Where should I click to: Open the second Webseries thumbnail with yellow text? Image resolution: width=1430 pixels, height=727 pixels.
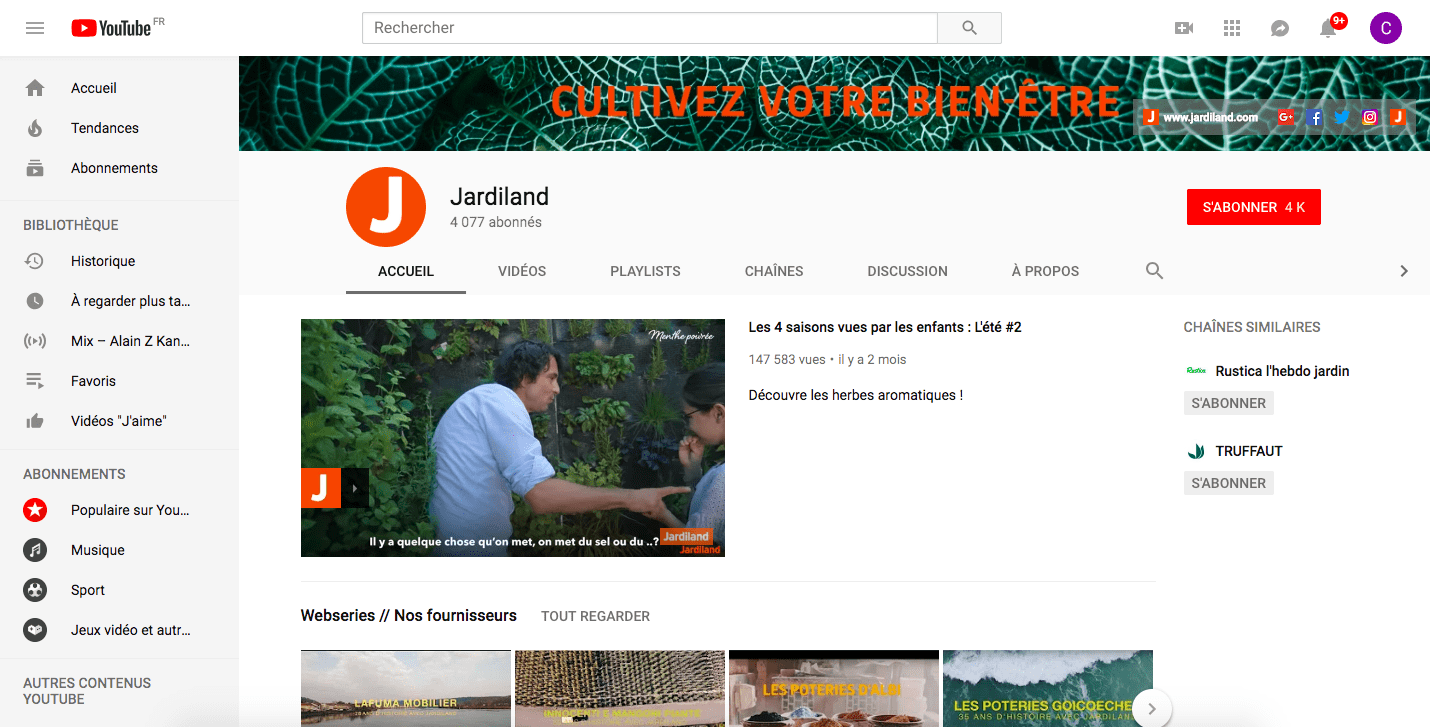point(620,688)
